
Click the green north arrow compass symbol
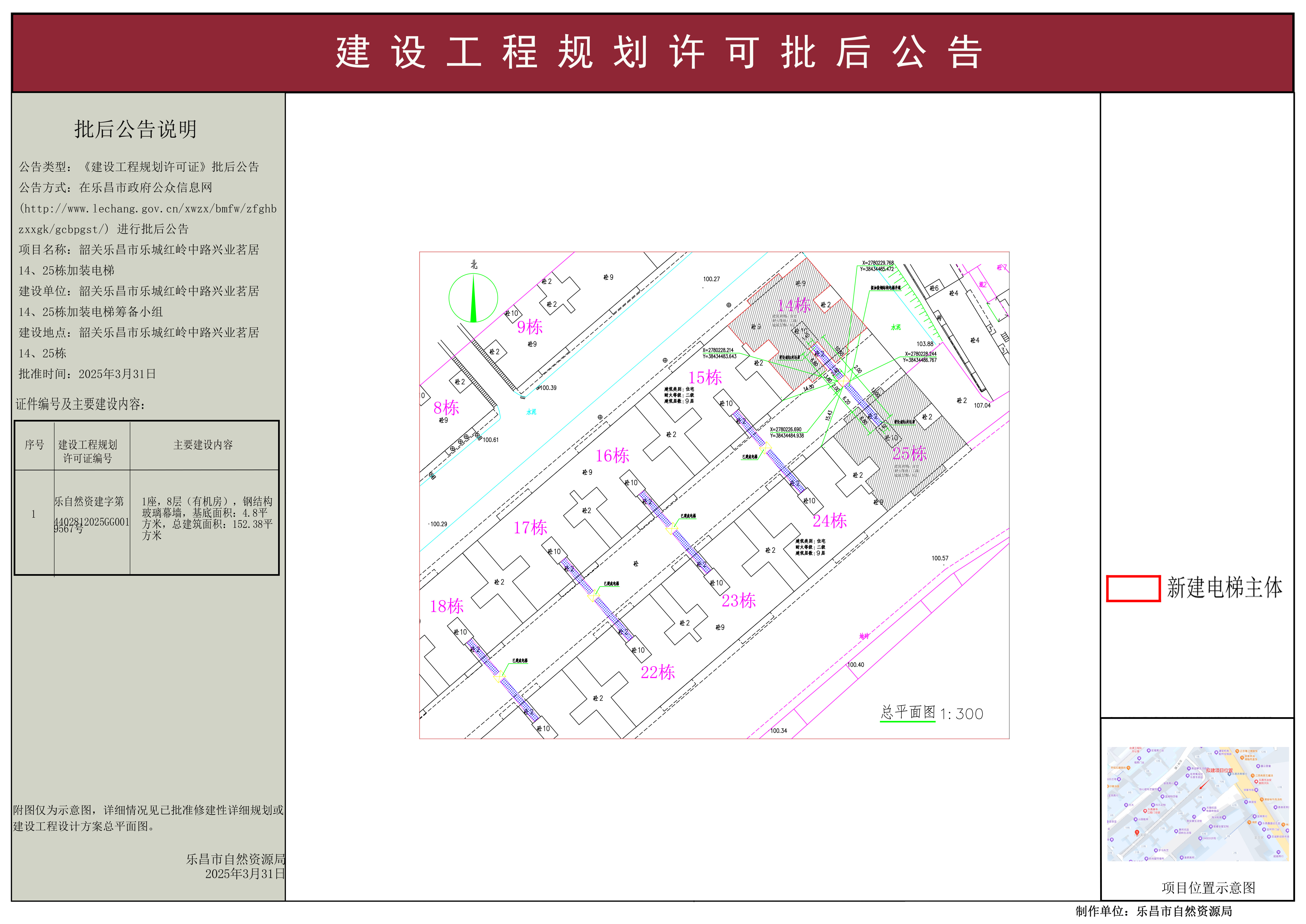(x=473, y=298)
